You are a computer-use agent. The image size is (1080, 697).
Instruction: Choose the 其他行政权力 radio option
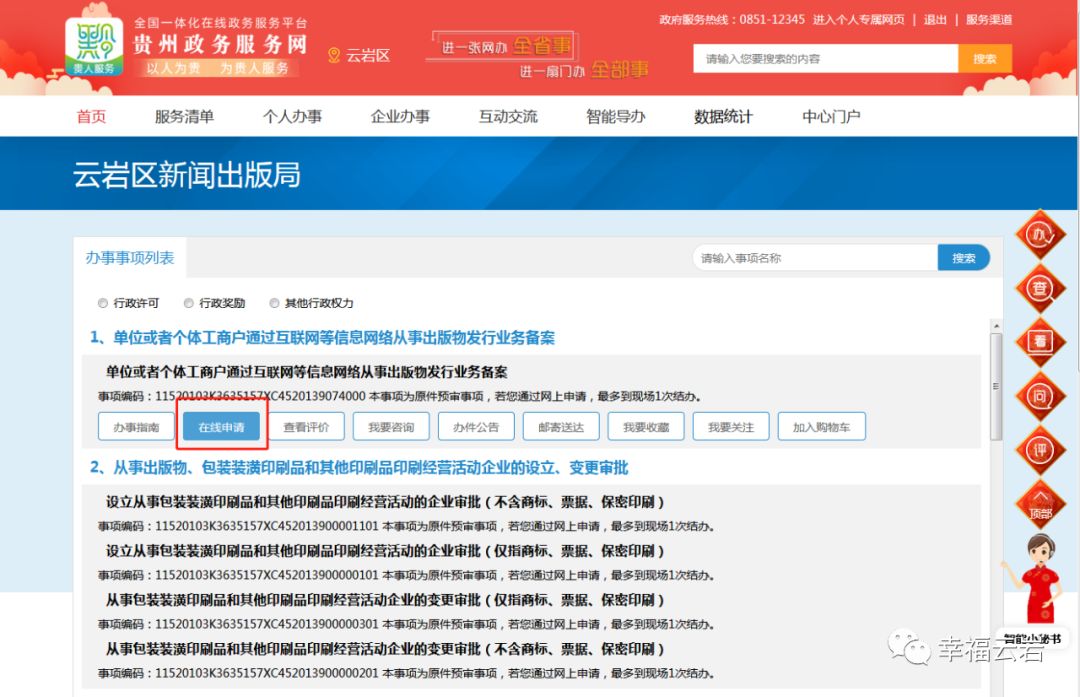click(x=274, y=303)
